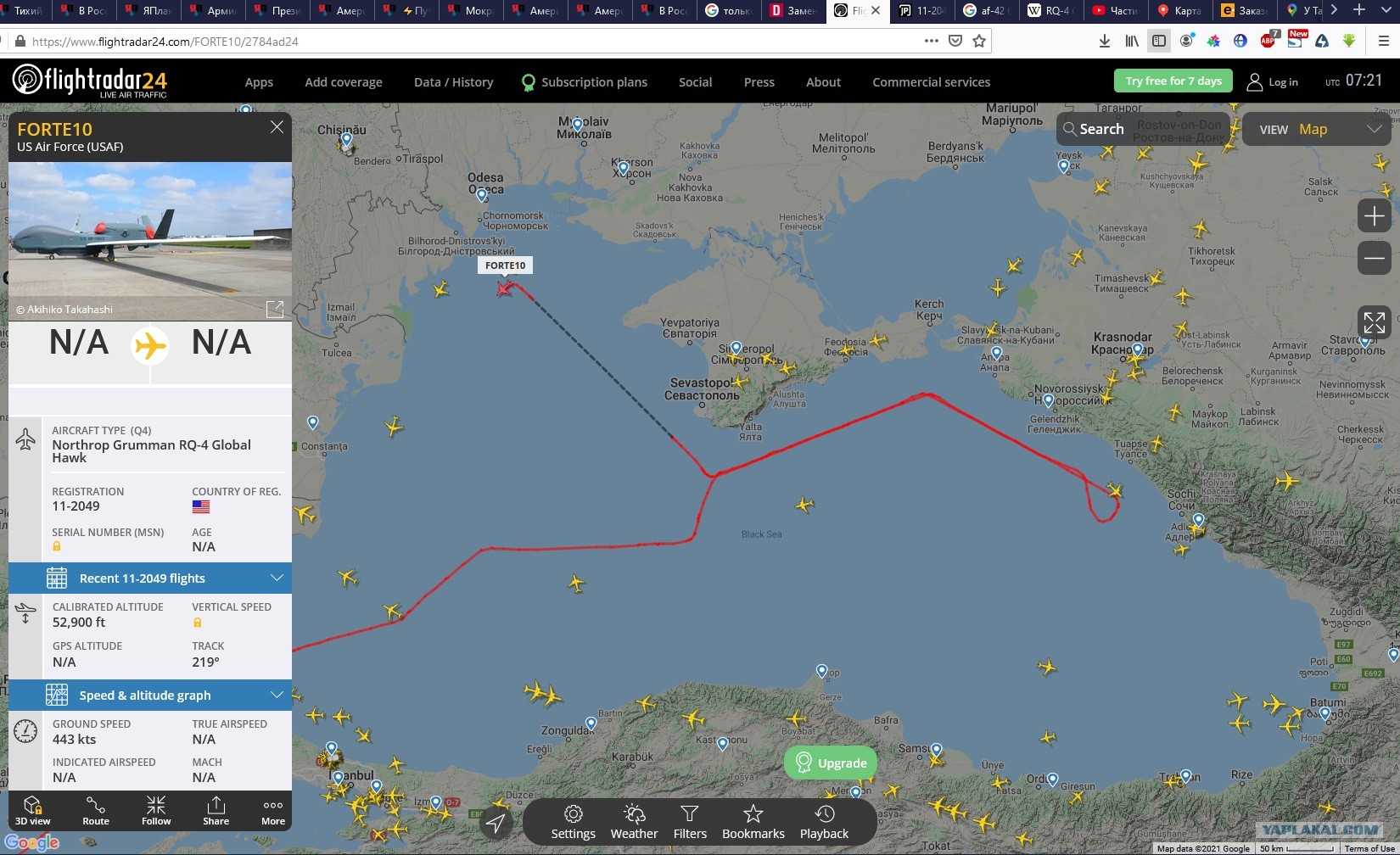Enlarge the aircraft photo with the expand icon

tap(275, 309)
